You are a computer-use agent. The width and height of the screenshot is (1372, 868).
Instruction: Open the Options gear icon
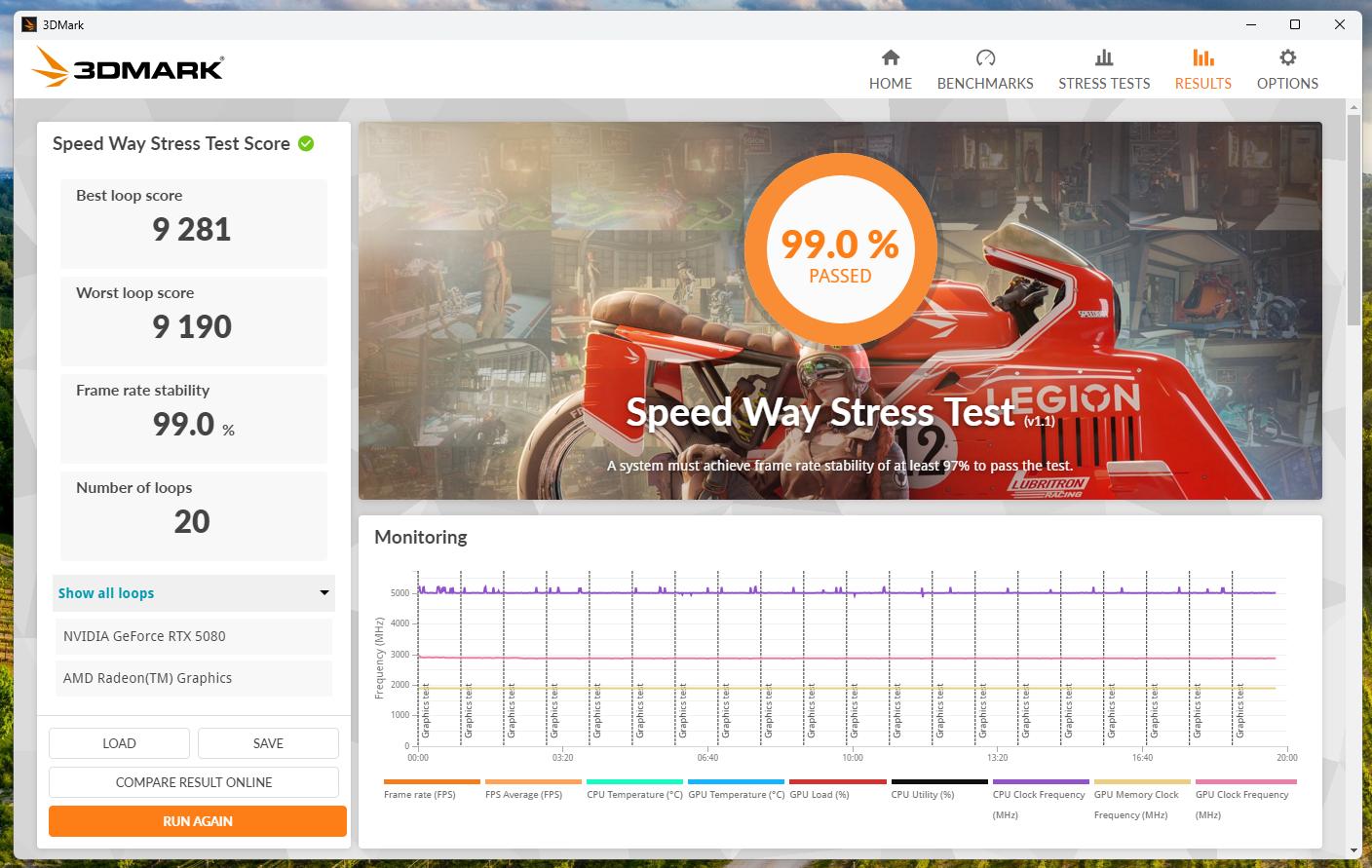1287,57
